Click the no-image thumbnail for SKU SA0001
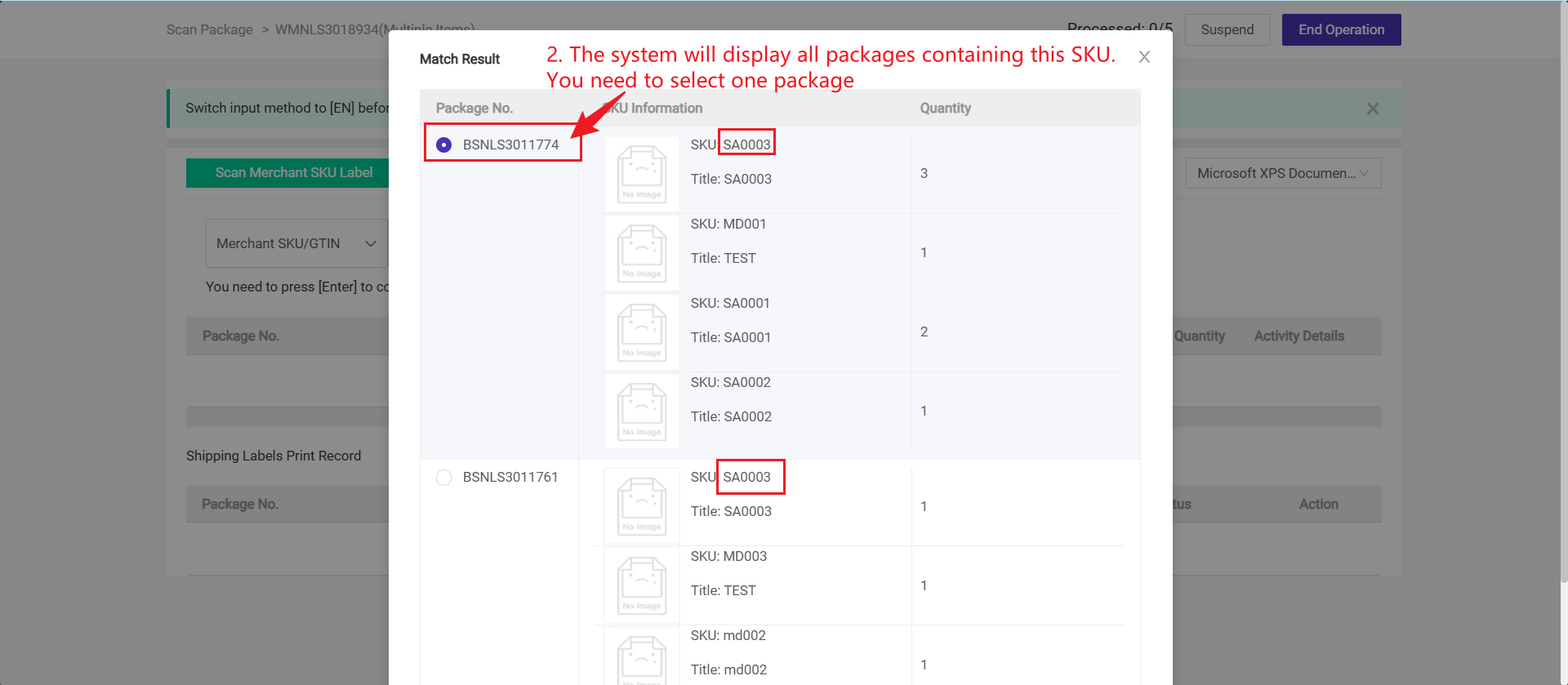This screenshot has height=685, width=1568. (x=642, y=332)
